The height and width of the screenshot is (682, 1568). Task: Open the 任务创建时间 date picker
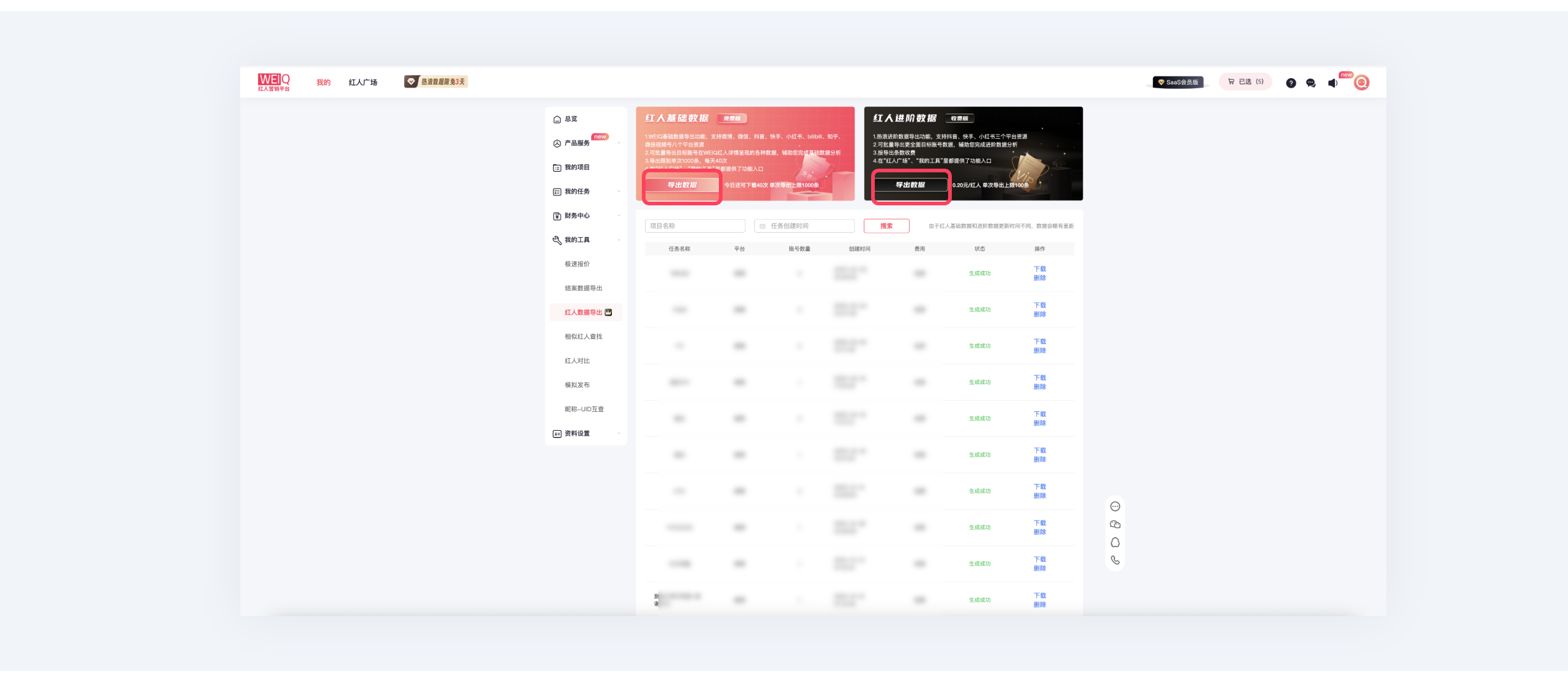click(x=804, y=226)
